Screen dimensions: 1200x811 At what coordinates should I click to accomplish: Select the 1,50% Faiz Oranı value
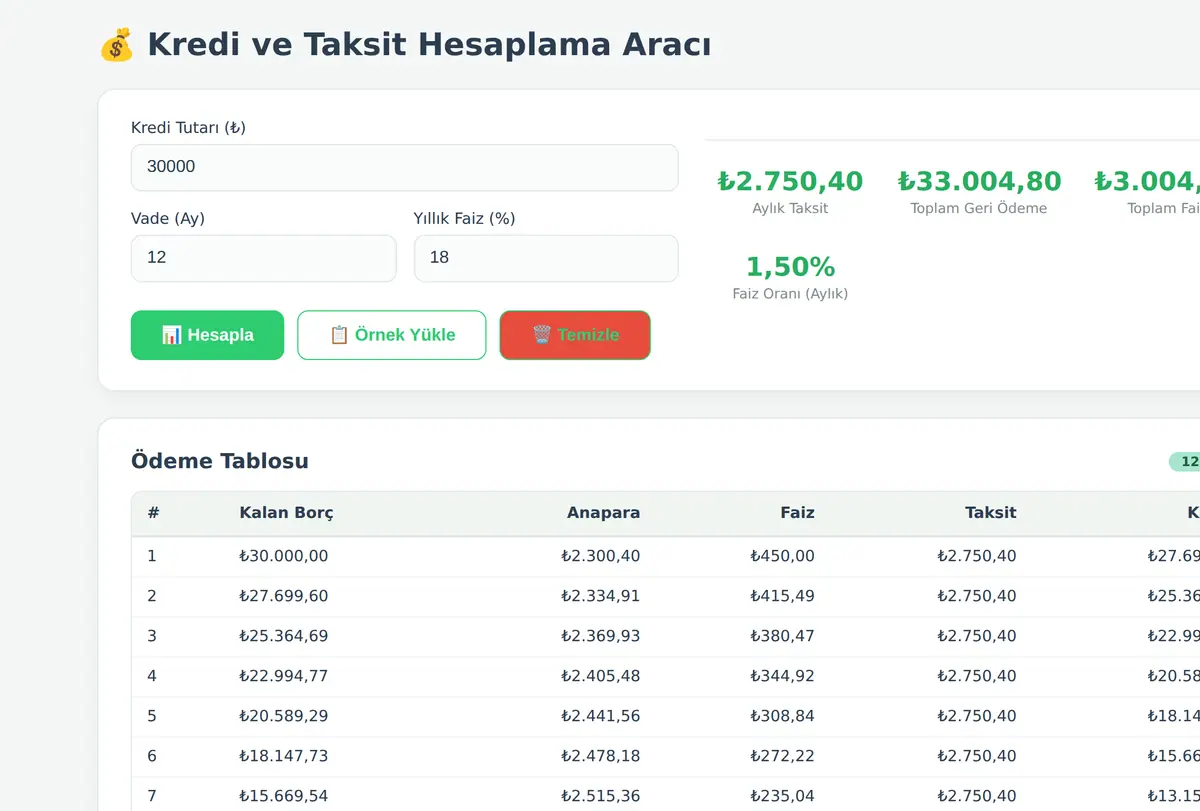point(790,267)
